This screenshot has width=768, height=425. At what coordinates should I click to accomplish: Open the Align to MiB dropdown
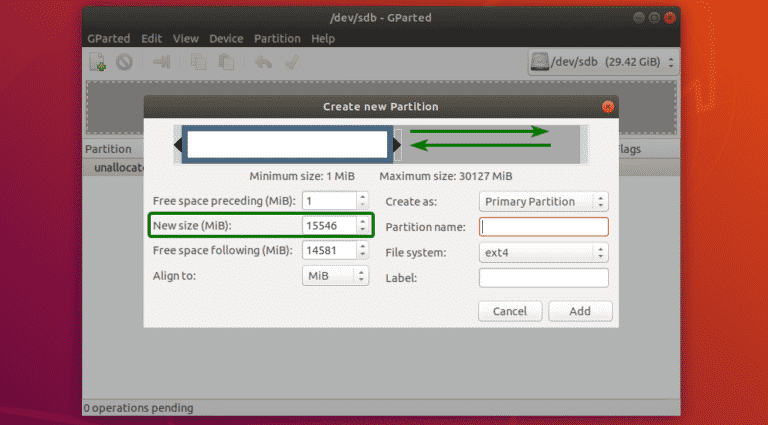[336, 276]
